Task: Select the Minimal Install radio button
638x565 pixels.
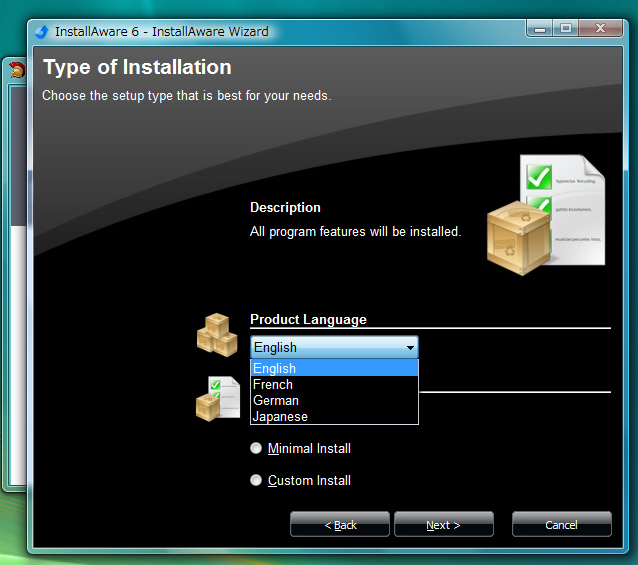Action: (x=256, y=448)
